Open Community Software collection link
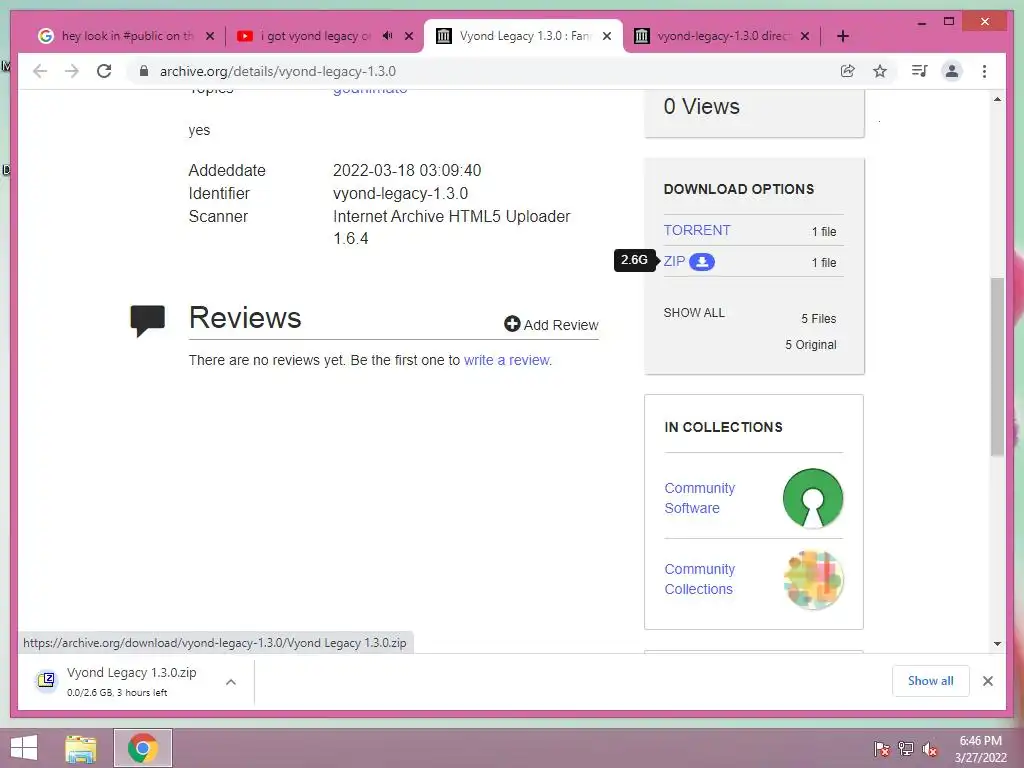 [699, 498]
